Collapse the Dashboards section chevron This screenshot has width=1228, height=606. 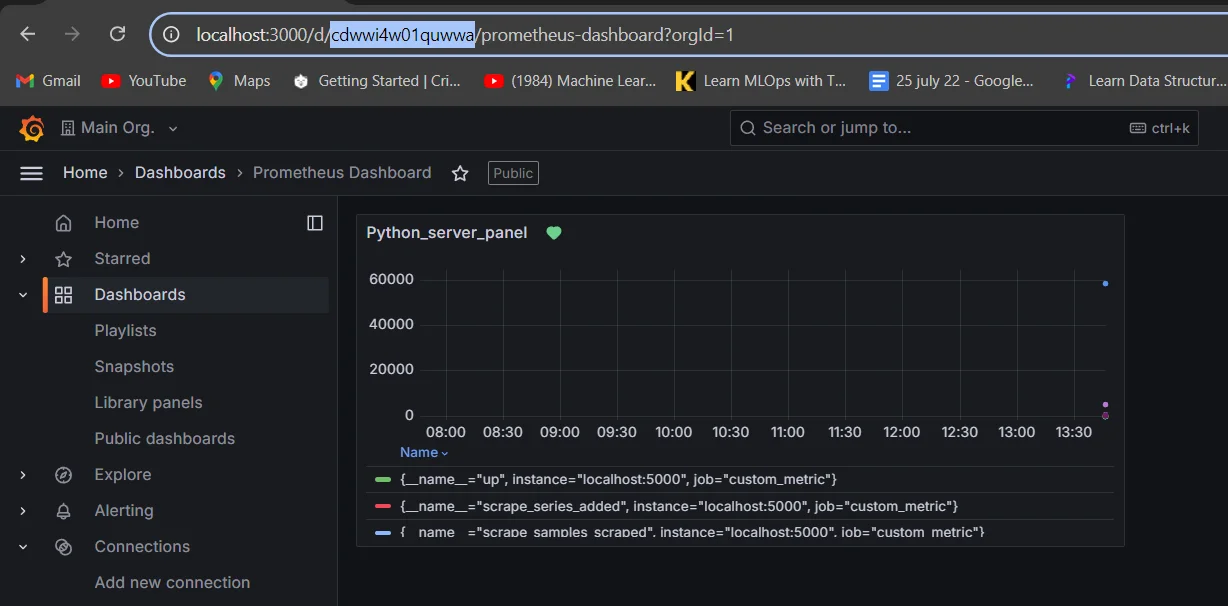click(23, 295)
